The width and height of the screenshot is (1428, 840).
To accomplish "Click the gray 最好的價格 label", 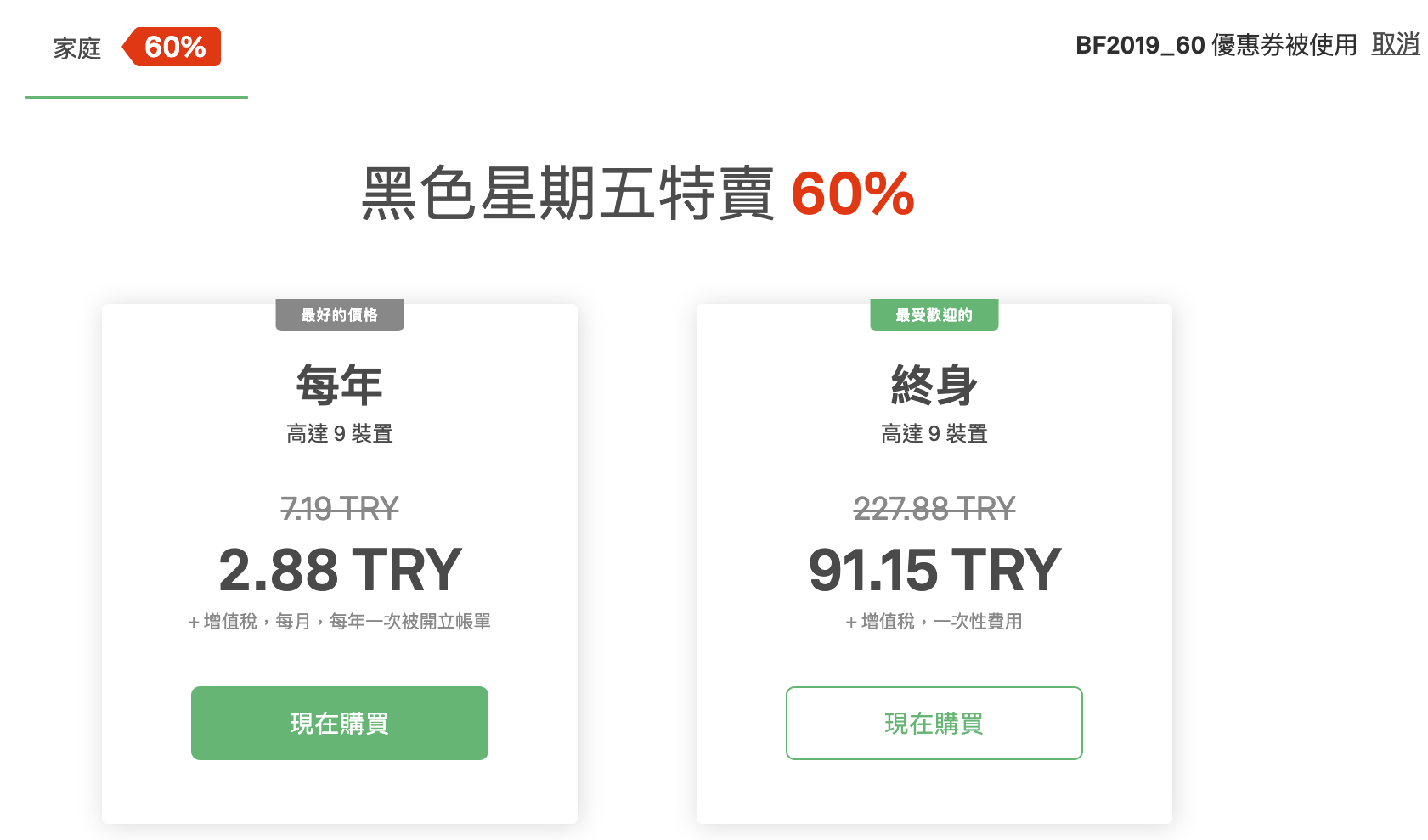I will coord(340,315).
